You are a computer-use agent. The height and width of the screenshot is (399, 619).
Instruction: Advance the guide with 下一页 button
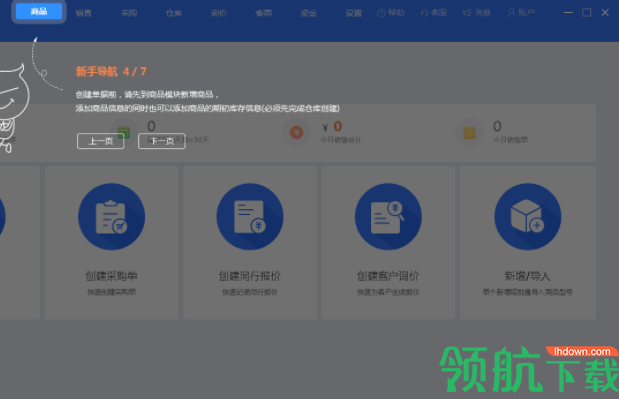162,141
